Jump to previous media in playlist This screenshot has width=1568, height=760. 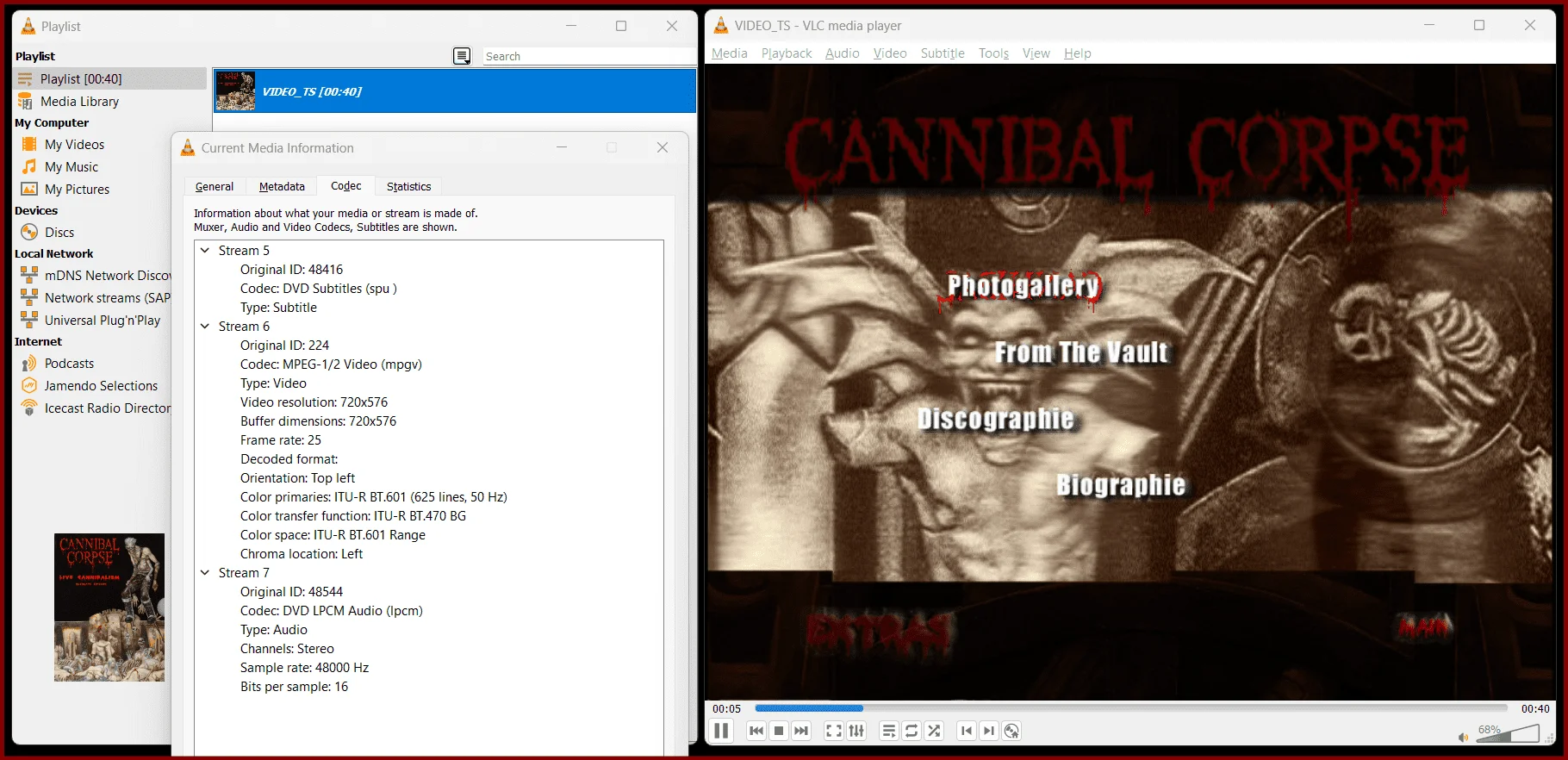point(756,731)
